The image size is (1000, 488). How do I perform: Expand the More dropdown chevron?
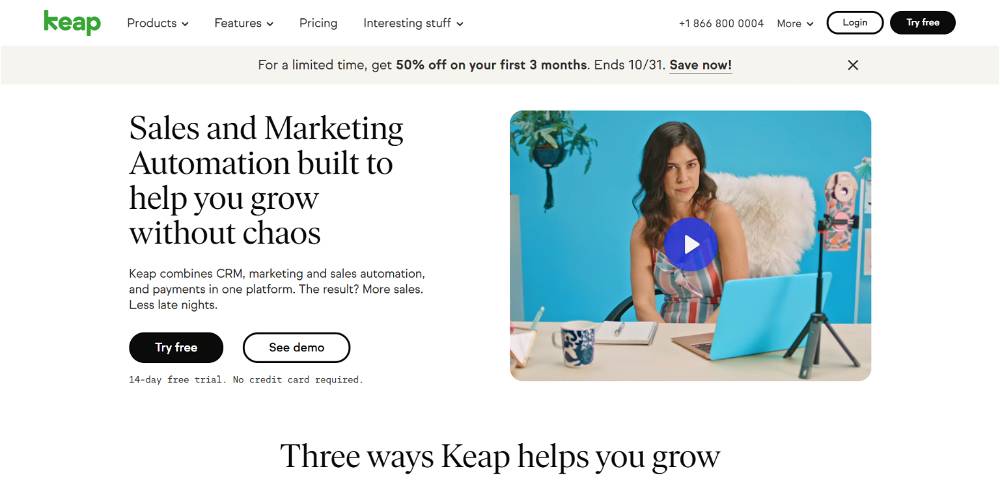point(810,24)
